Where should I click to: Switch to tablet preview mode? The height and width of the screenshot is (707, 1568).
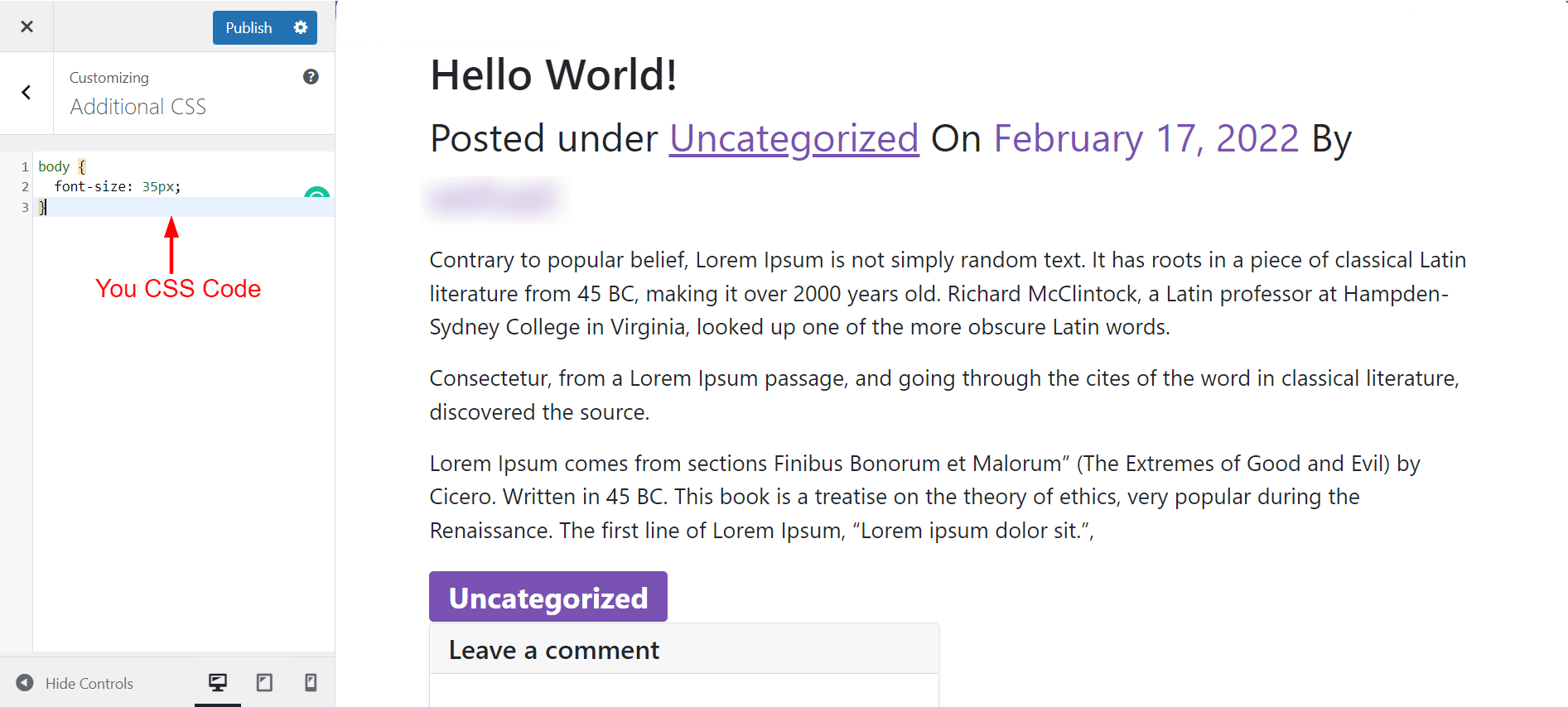(x=264, y=682)
